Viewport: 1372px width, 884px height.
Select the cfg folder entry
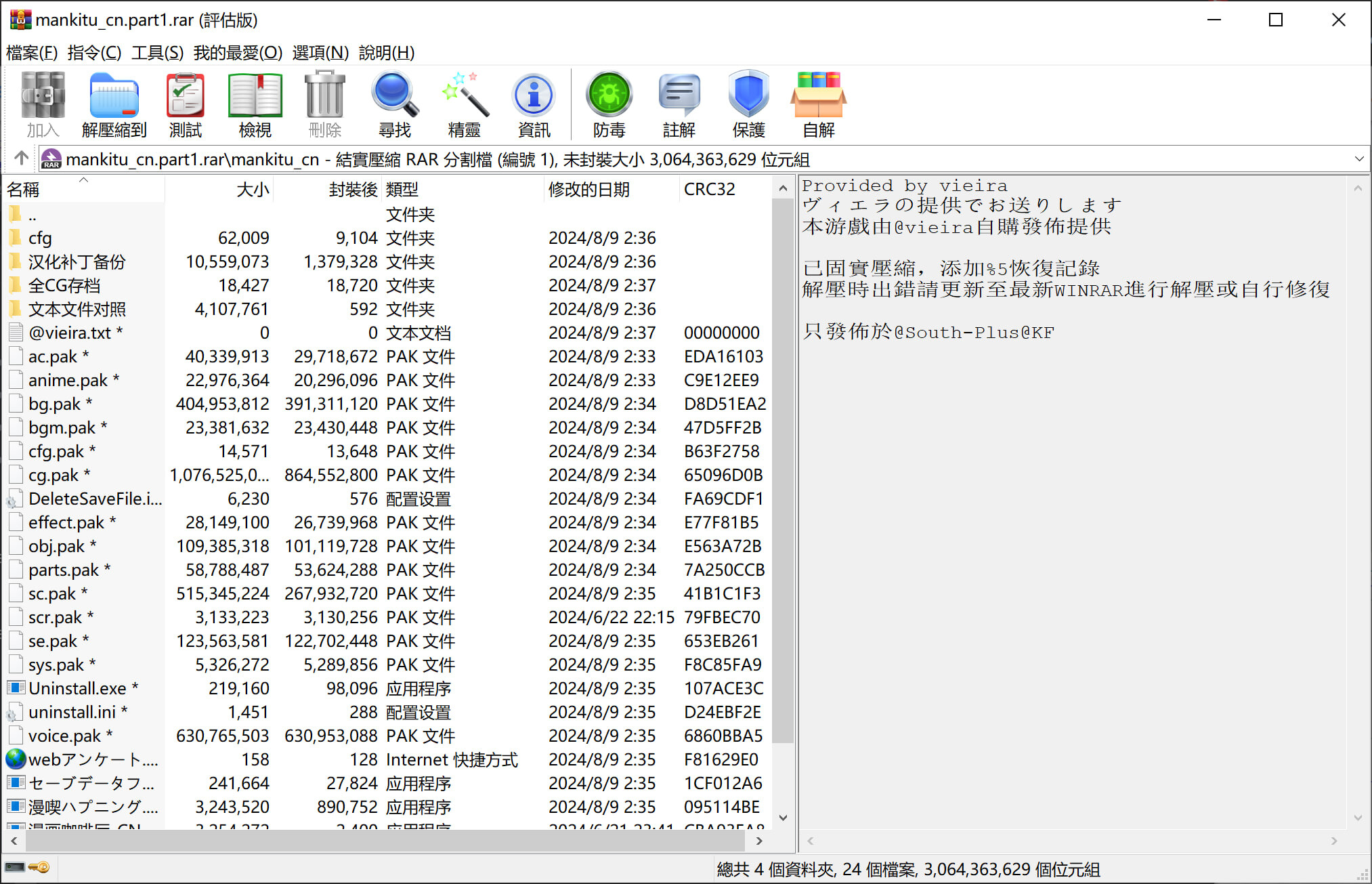point(40,238)
